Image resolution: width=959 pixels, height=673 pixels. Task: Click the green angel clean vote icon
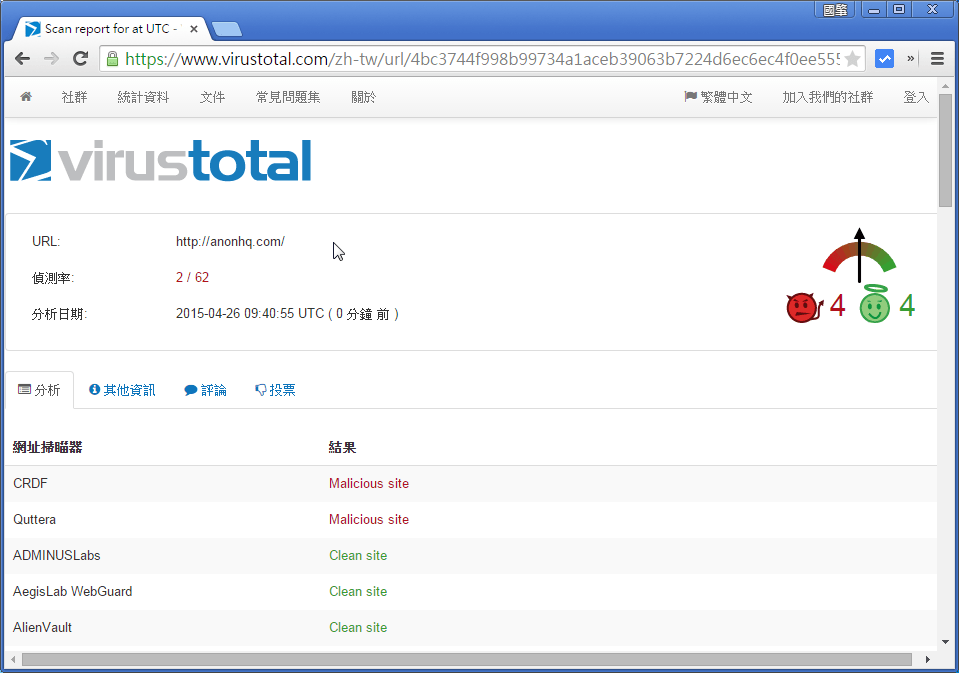[x=873, y=306]
